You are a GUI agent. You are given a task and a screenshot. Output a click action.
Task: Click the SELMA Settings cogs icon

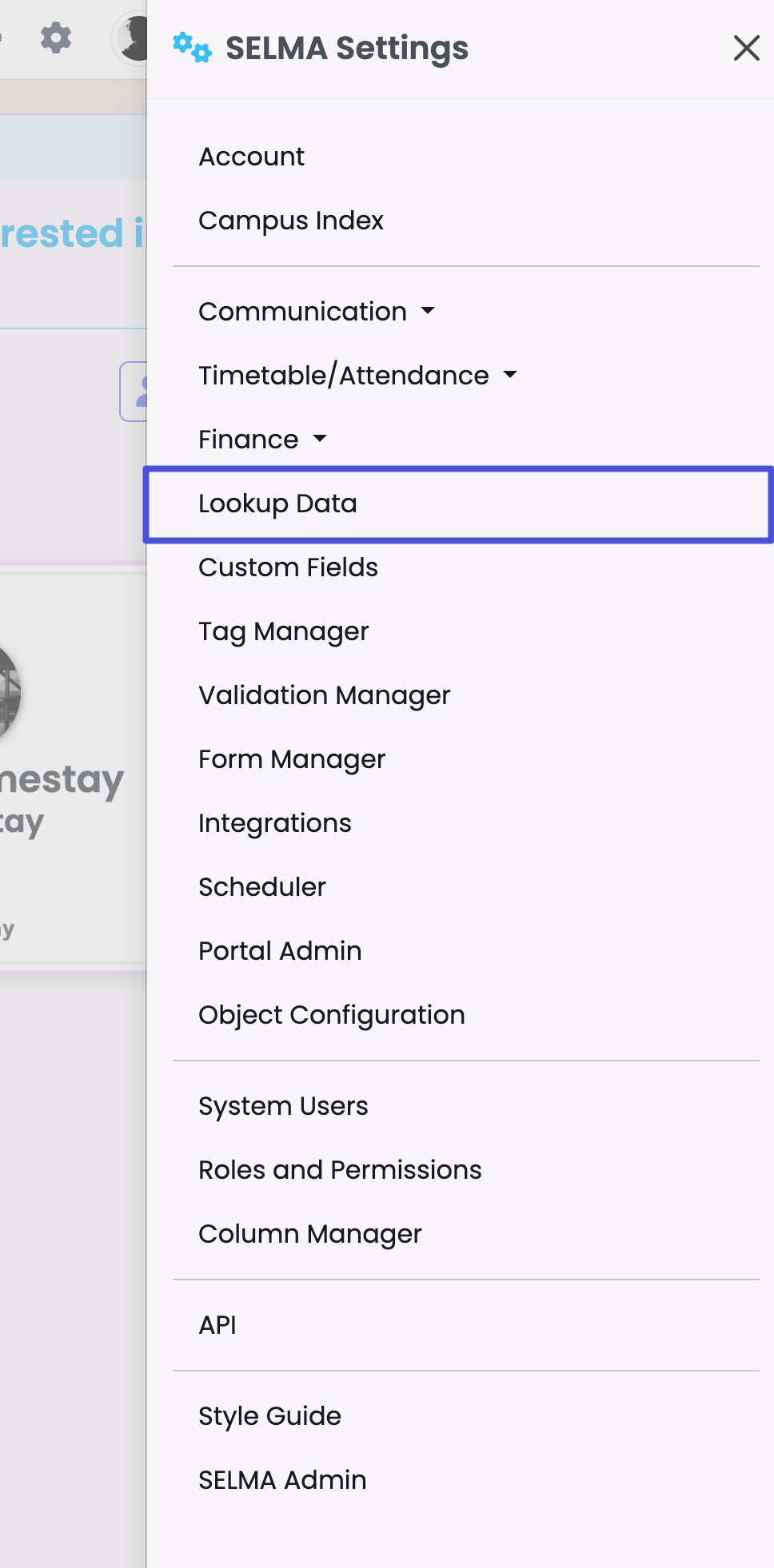tap(192, 48)
